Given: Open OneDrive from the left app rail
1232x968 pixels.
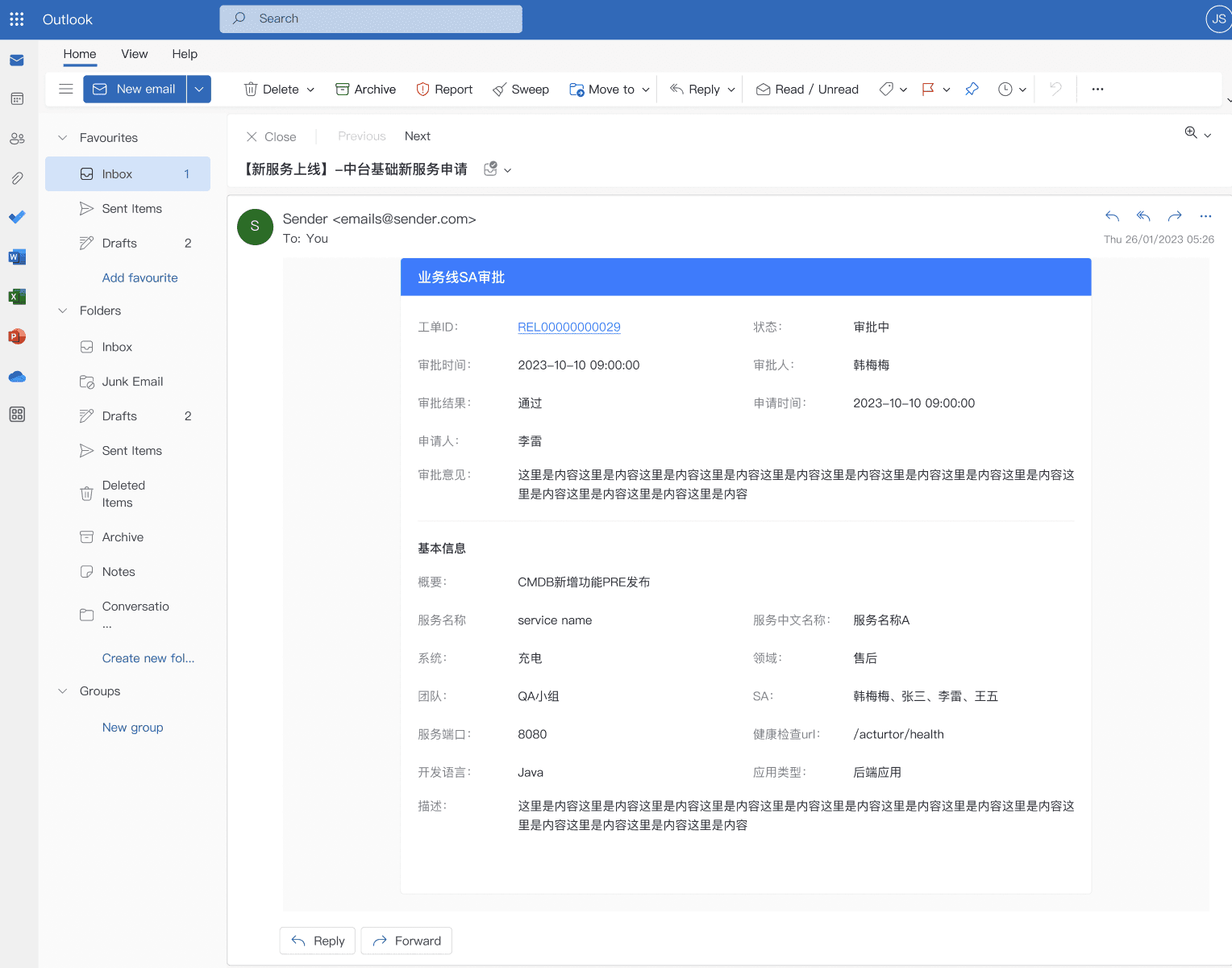Looking at the screenshot, I should coord(17,376).
